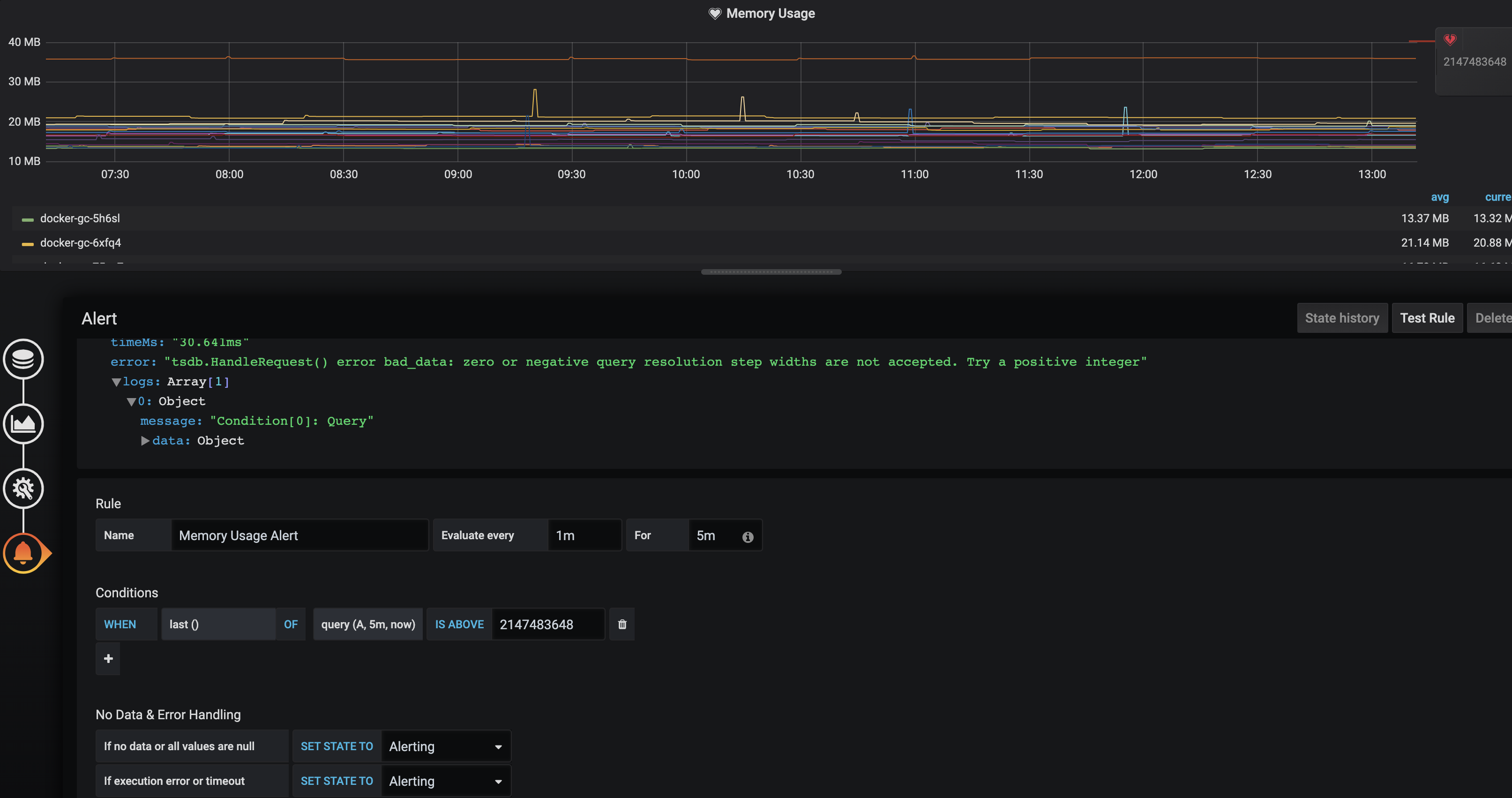Select the Alert bell icon in sidebar
Viewport: 1512px width, 798px height.
tap(23, 553)
